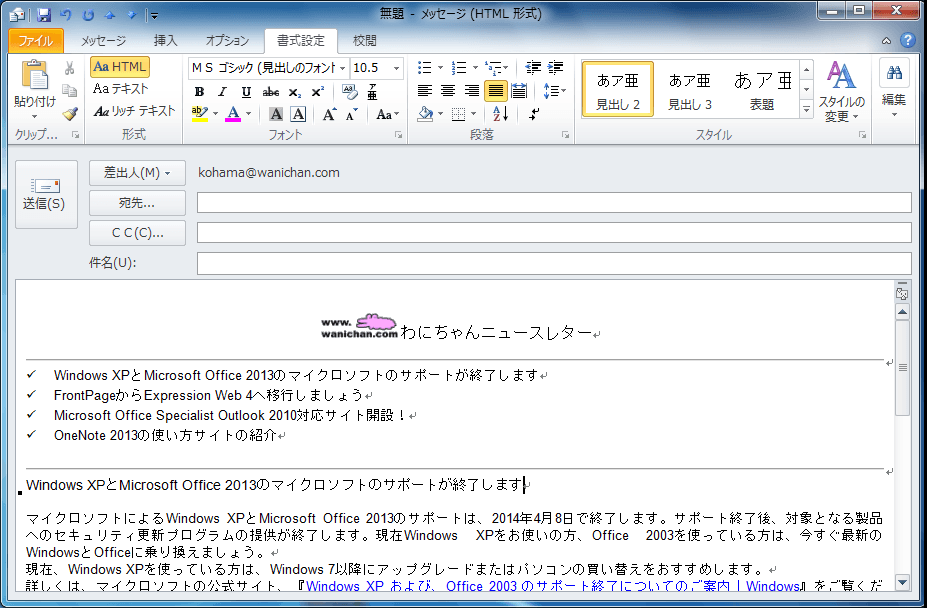
Task: Select the リッチ テキスト format button
Action: pyautogui.click(x=134, y=111)
